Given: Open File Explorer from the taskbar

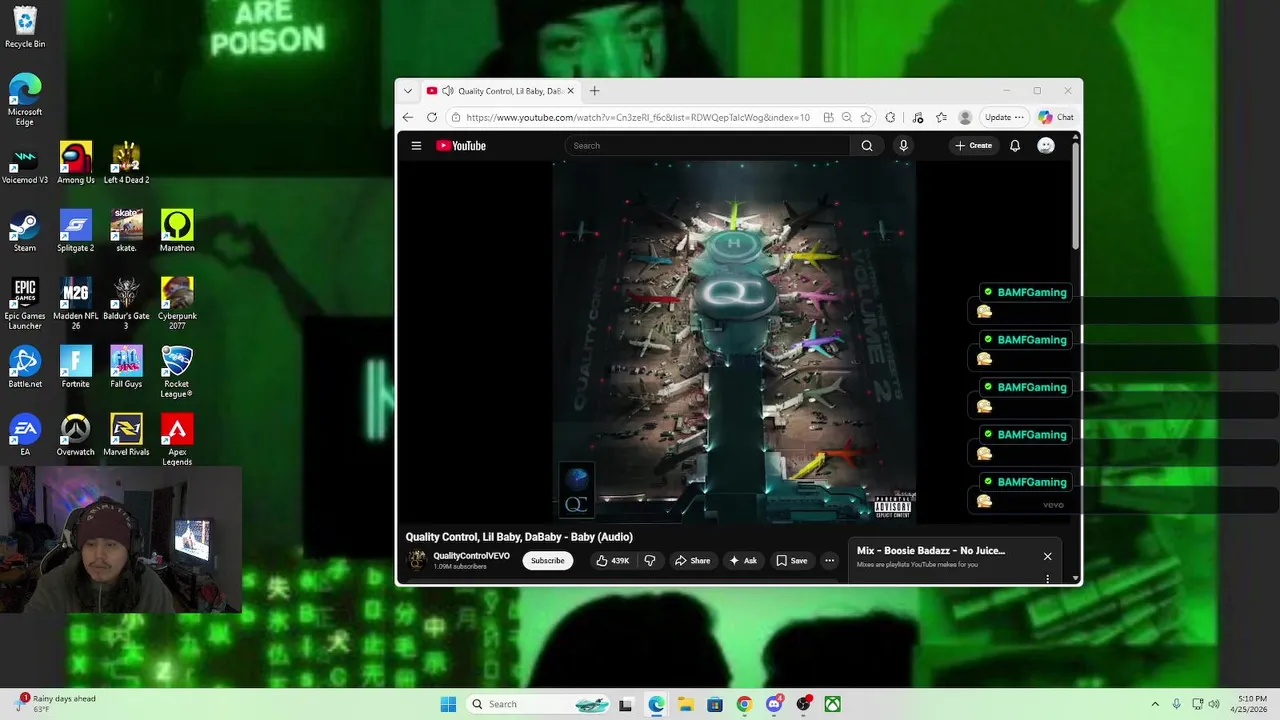Looking at the screenshot, I should pyautogui.click(x=685, y=704).
